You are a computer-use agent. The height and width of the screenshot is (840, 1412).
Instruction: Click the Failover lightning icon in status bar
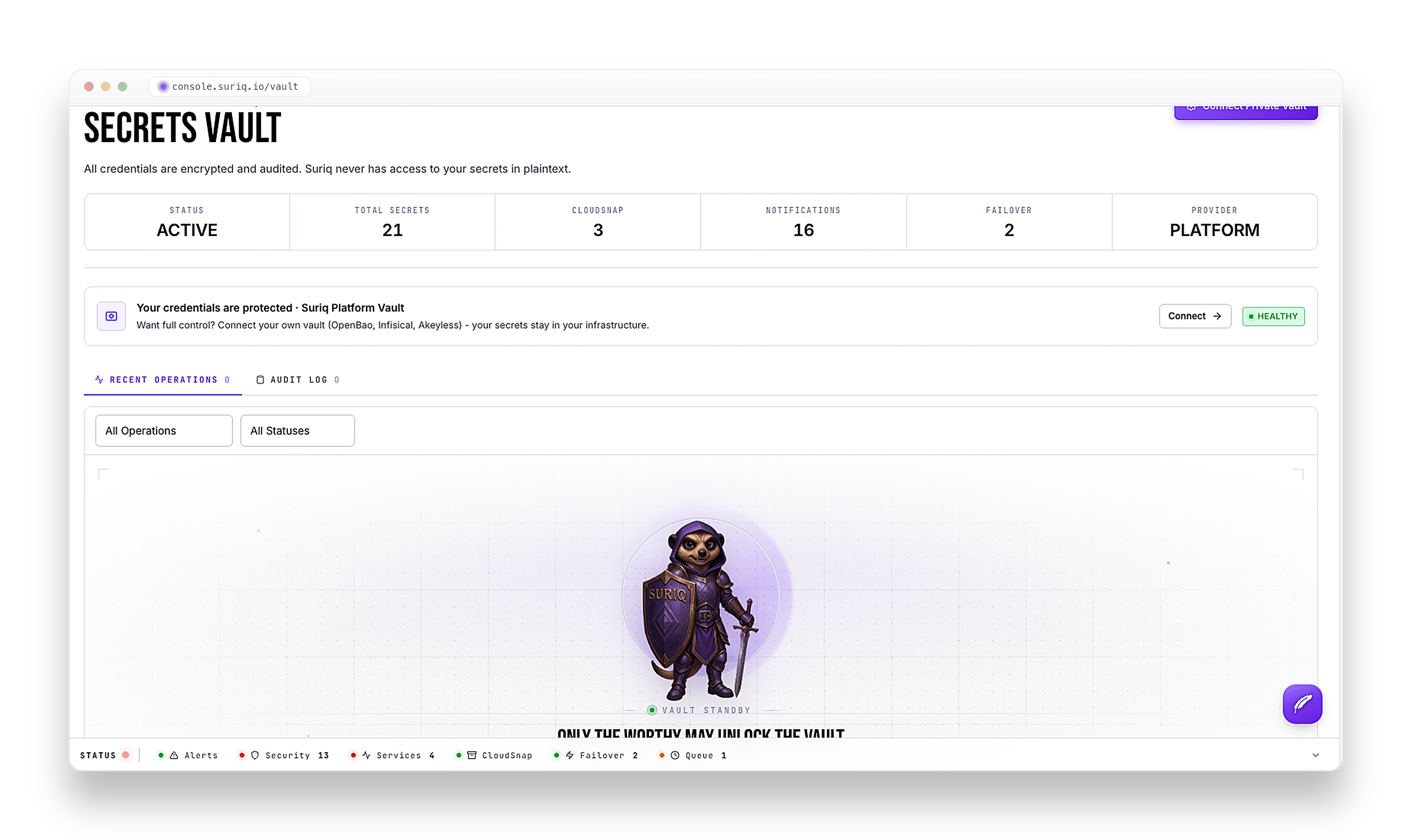pos(570,755)
